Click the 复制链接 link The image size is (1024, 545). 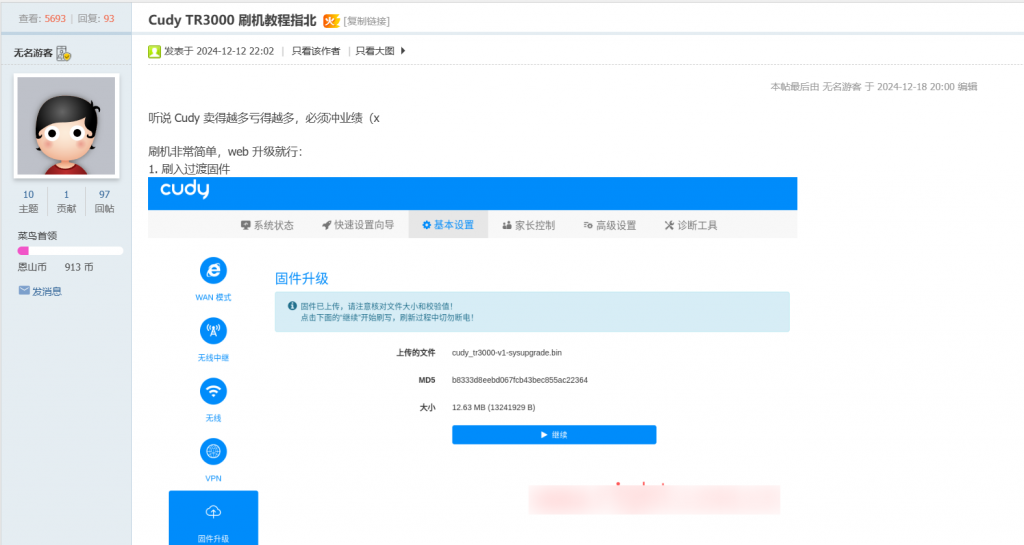[367, 21]
